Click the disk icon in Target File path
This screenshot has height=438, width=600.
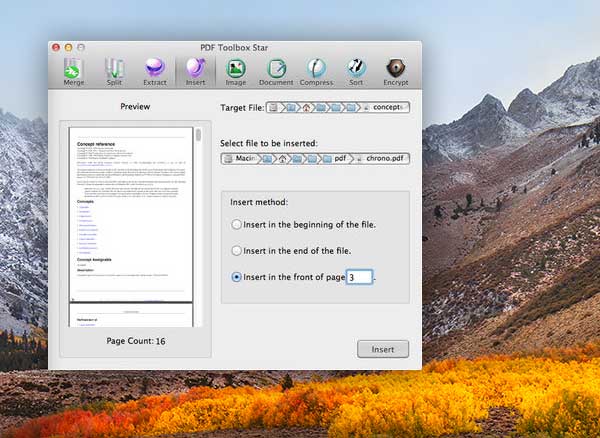(273, 107)
